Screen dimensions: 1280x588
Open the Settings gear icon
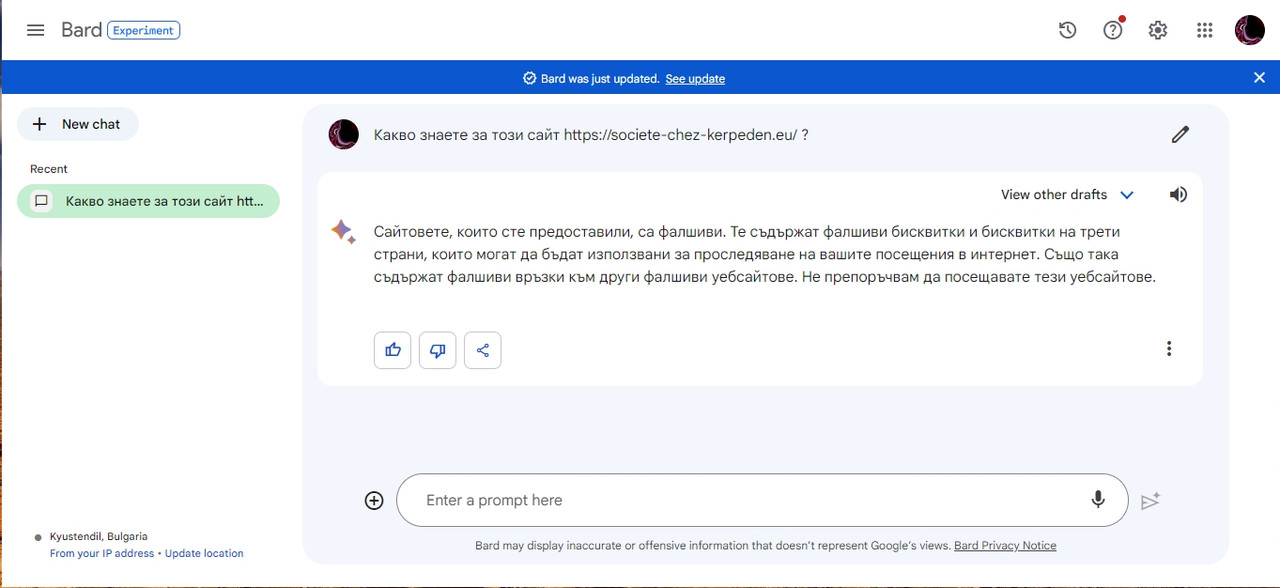[1158, 30]
